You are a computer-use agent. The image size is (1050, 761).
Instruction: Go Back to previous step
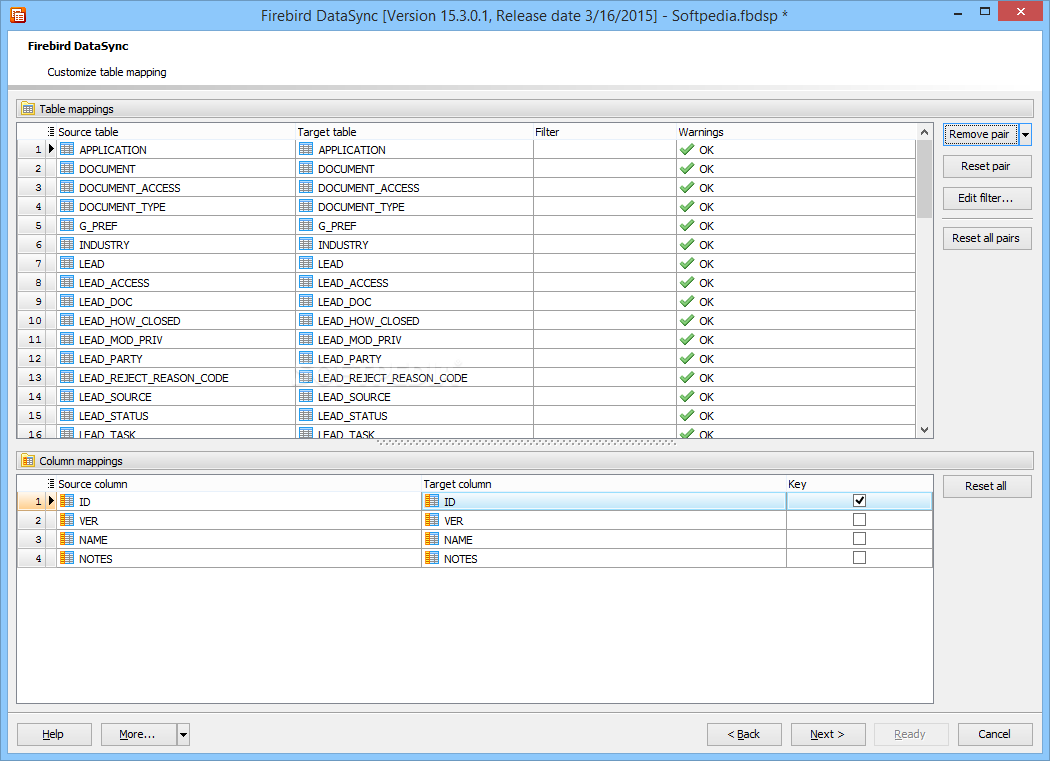point(744,734)
